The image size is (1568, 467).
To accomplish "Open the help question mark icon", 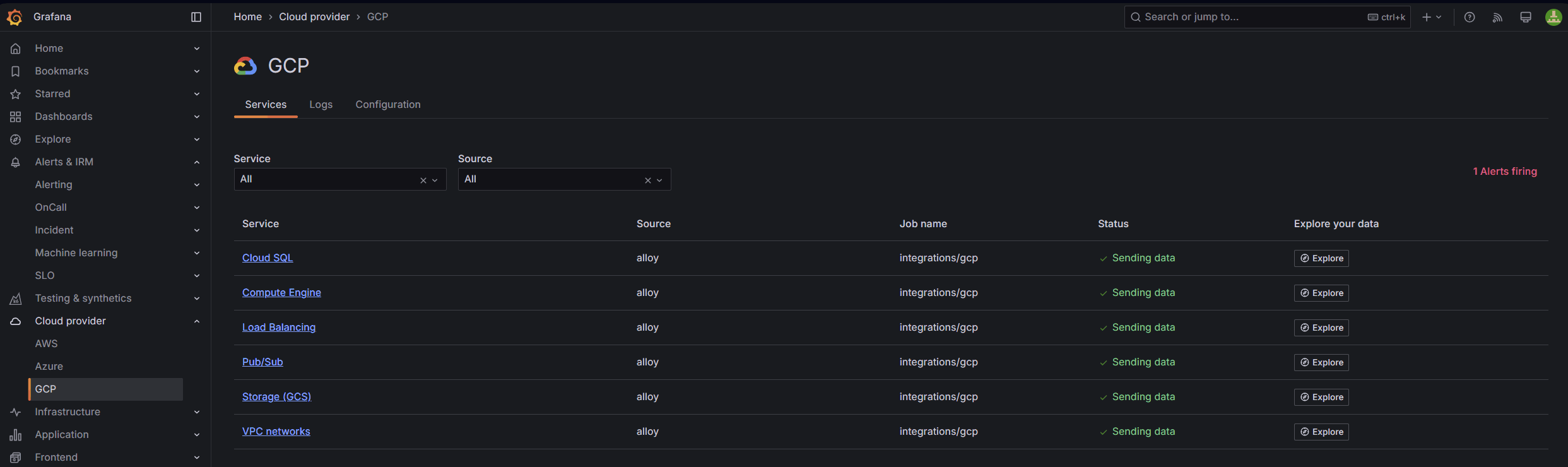I will [x=1470, y=17].
